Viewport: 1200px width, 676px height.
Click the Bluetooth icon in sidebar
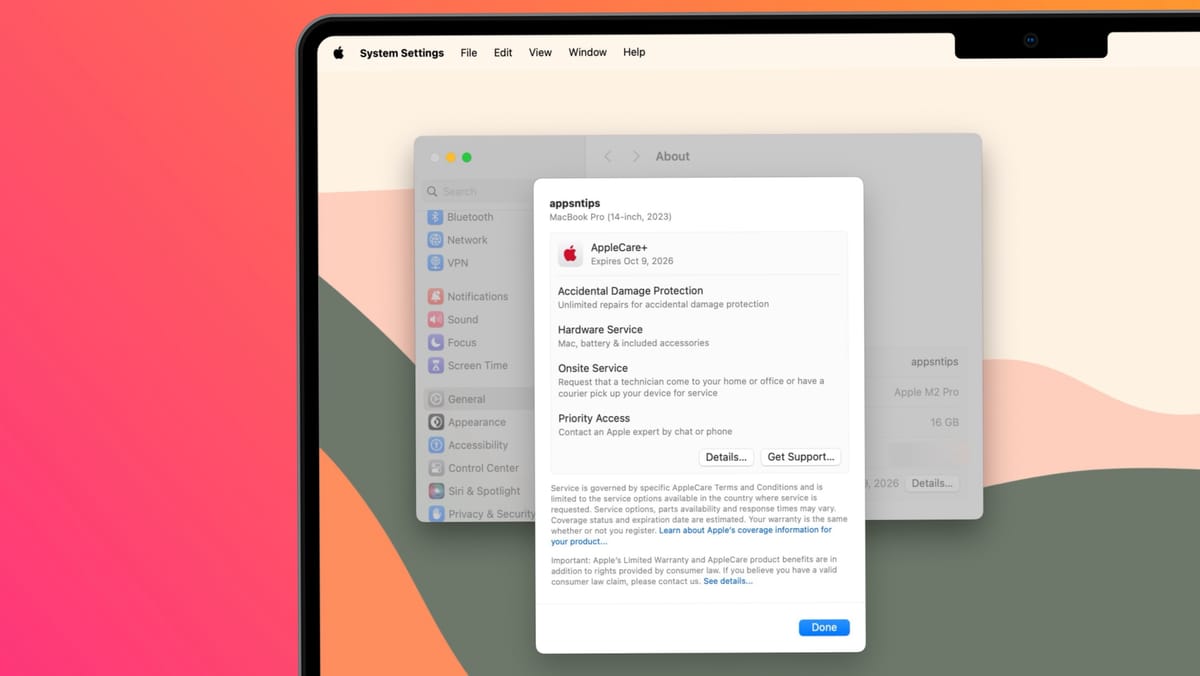436,217
